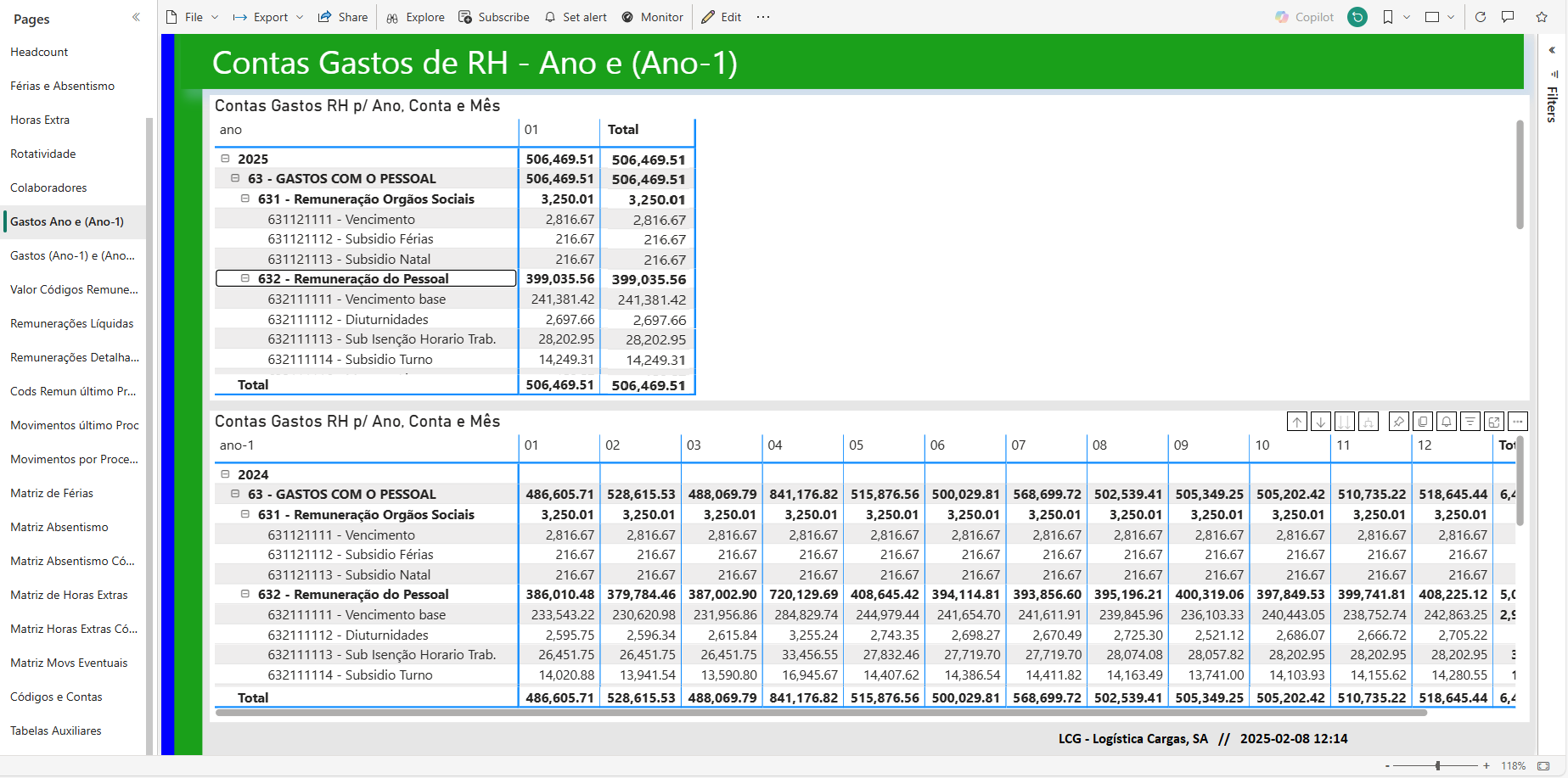The height and width of the screenshot is (778, 1568).
Task: Click the Reset to default button
Action: tap(1357, 17)
